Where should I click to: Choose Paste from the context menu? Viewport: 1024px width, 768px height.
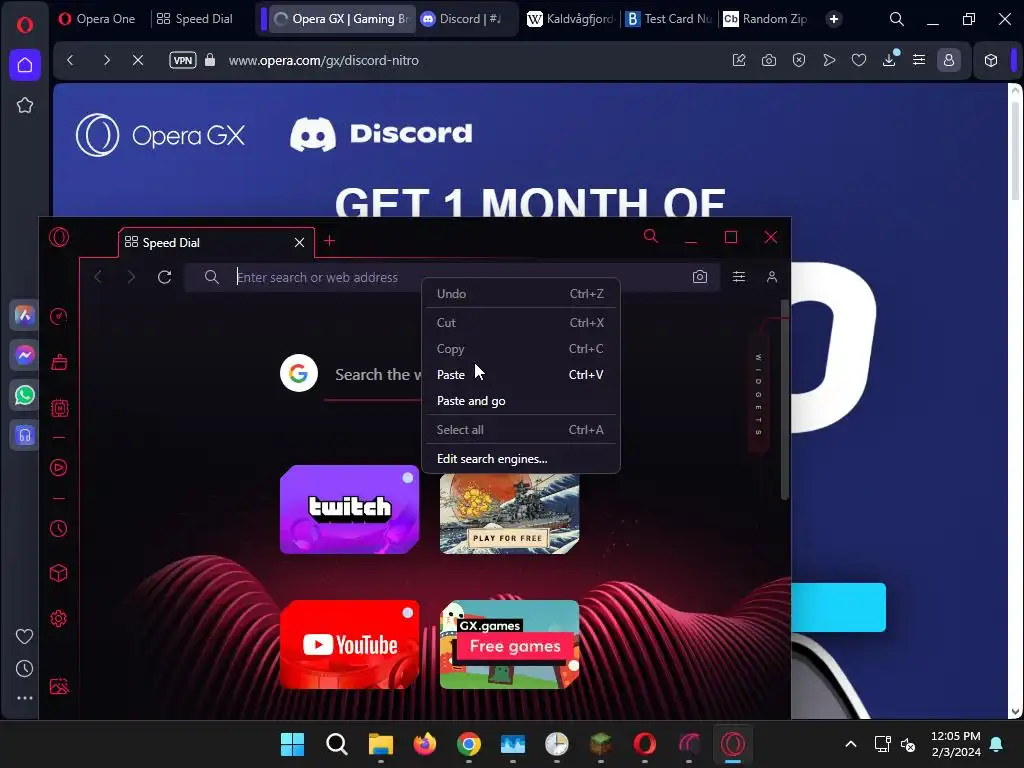(520, 375)
